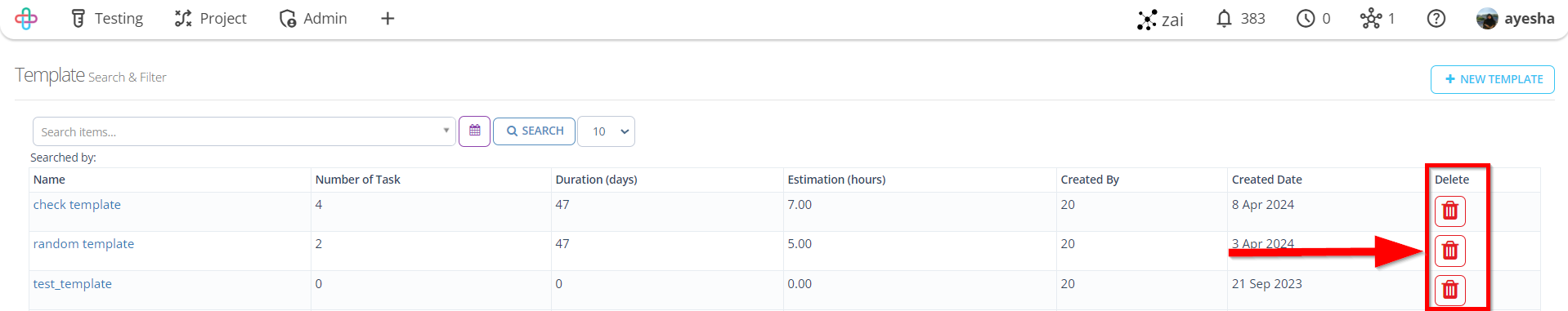Open the help question mark icon

pyautogui.click(x=1436, y=18)
